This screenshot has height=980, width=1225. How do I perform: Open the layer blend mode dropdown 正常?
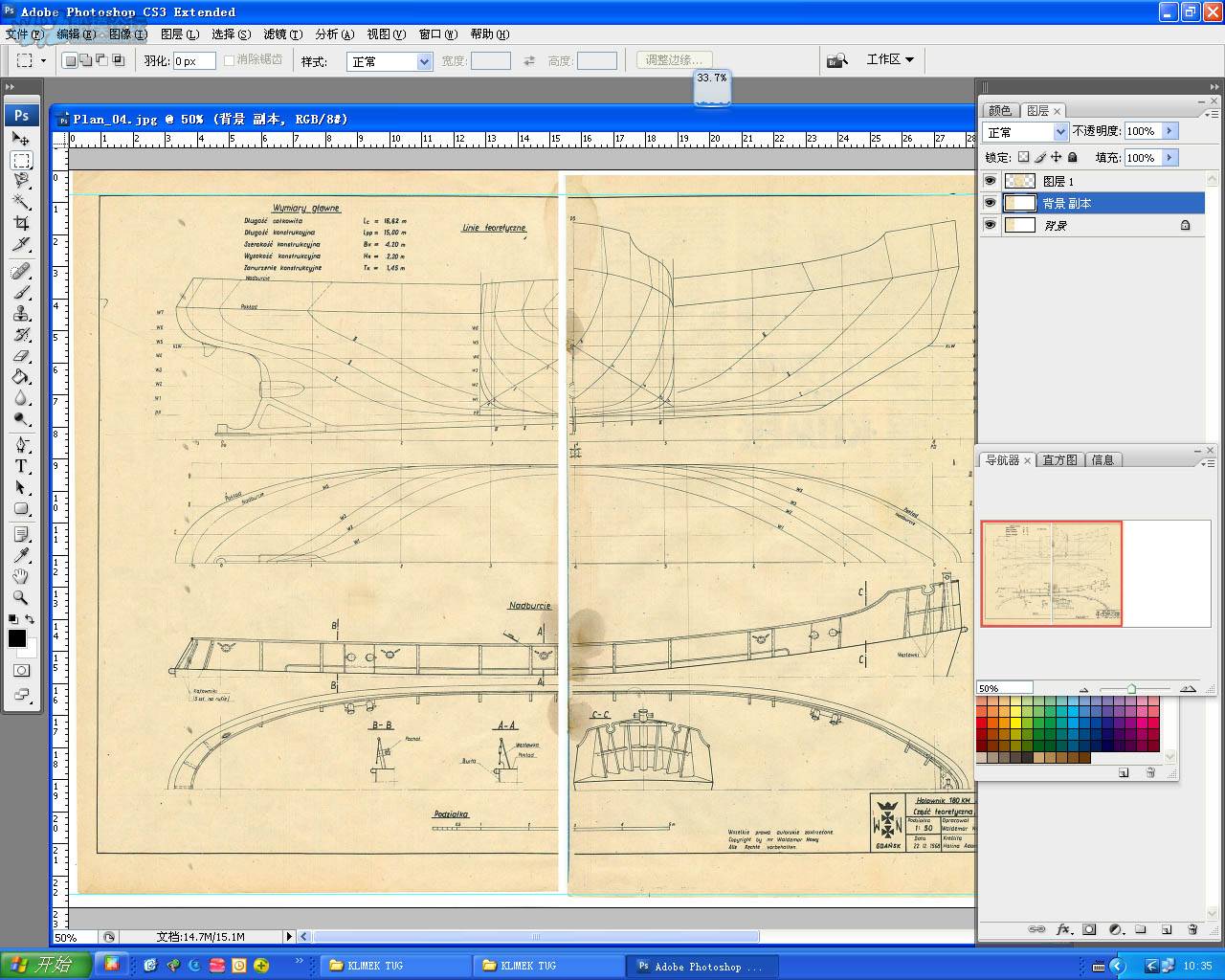point(1025,132)
